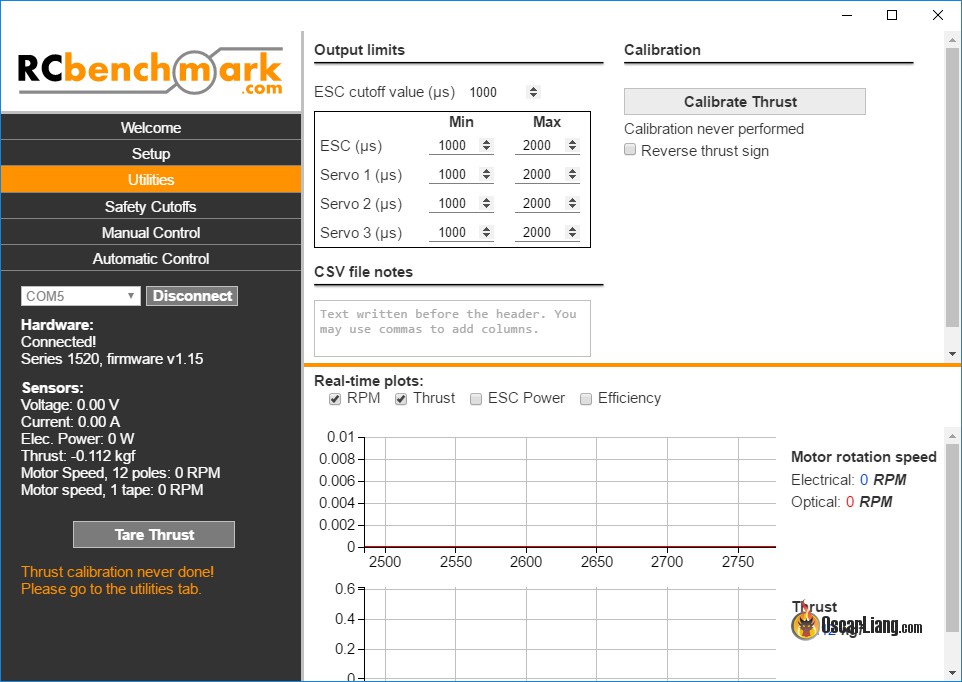Viewport: 962px width, 682px height.
Task: Adjust Servo 3 Min stepper arrows
Action: (487, 232)
